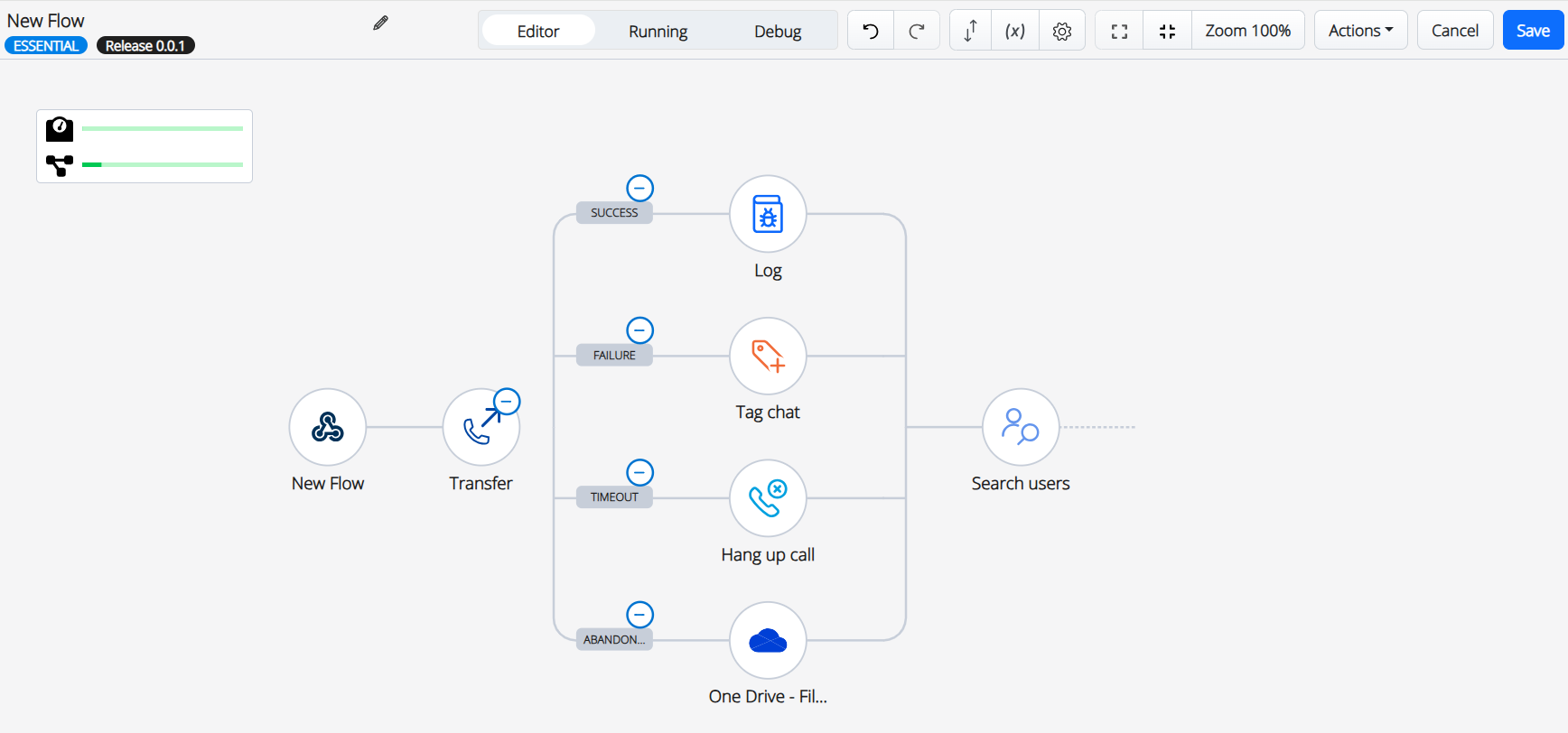The height and width of the screenshot is (733, 1568).
Task: Collapse the SUCCESS branch
Action: point(639,188)
